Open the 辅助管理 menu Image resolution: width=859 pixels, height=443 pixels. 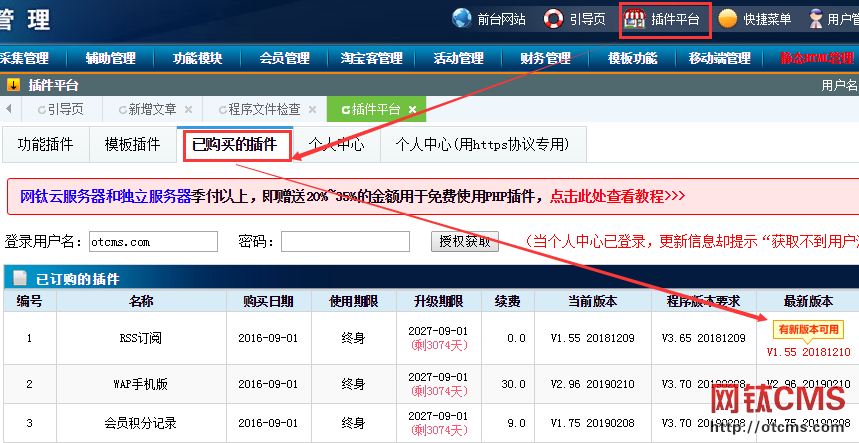[x=110, y=58]
